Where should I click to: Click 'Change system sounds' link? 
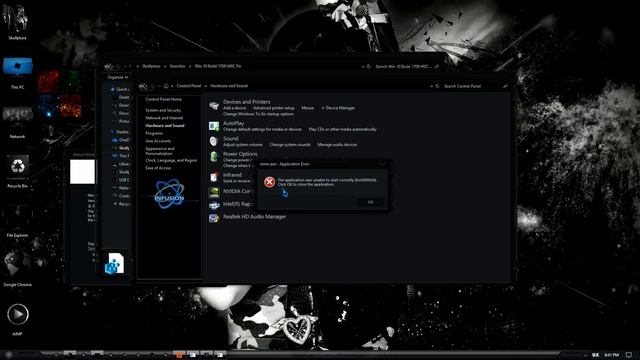pyautogui.click(x=290, y=145)
